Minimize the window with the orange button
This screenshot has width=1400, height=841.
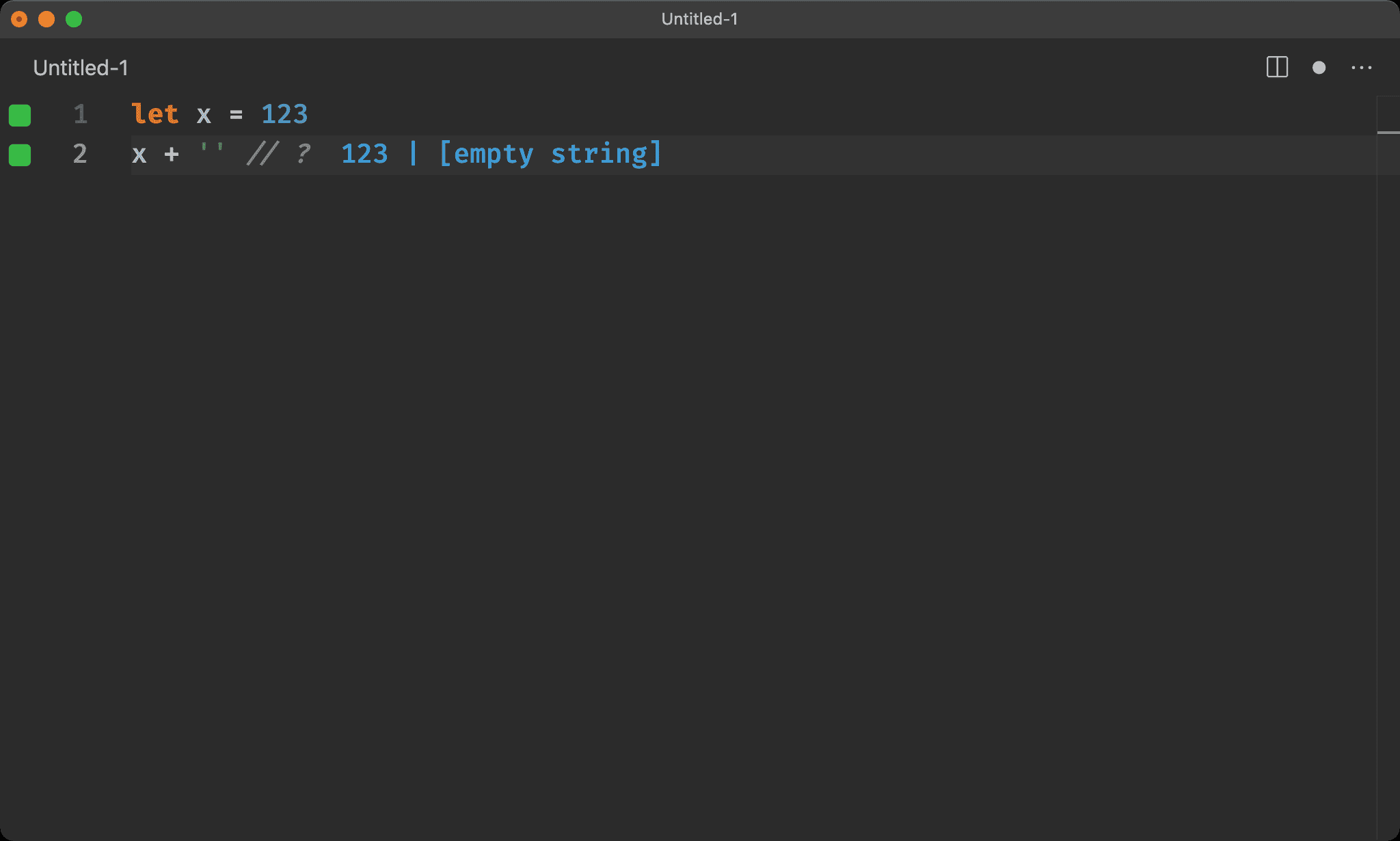pos(46,19)
